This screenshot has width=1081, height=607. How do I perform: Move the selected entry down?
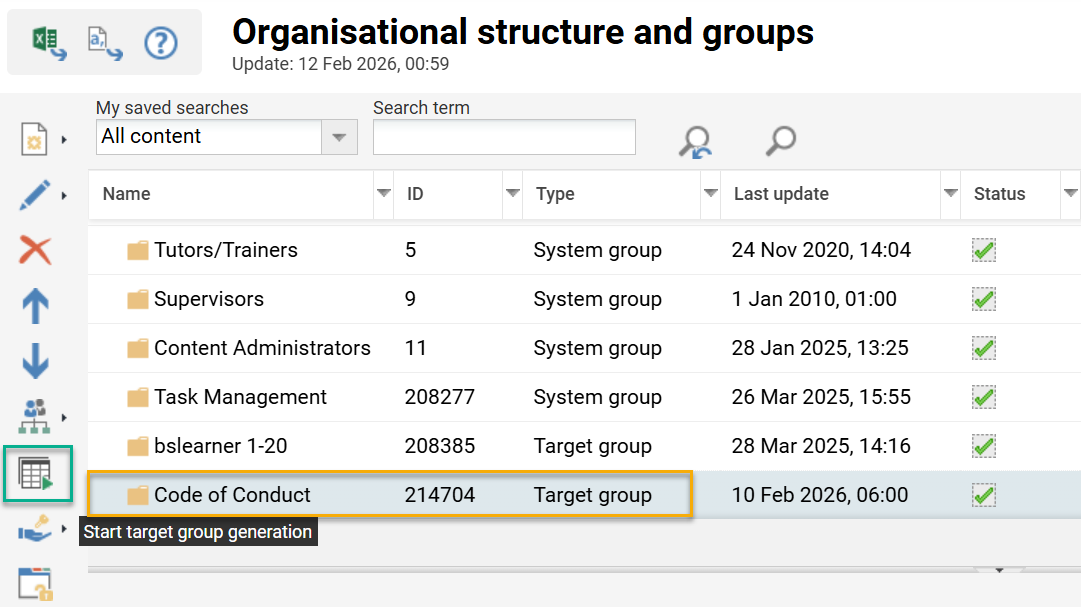pos(36,361)
